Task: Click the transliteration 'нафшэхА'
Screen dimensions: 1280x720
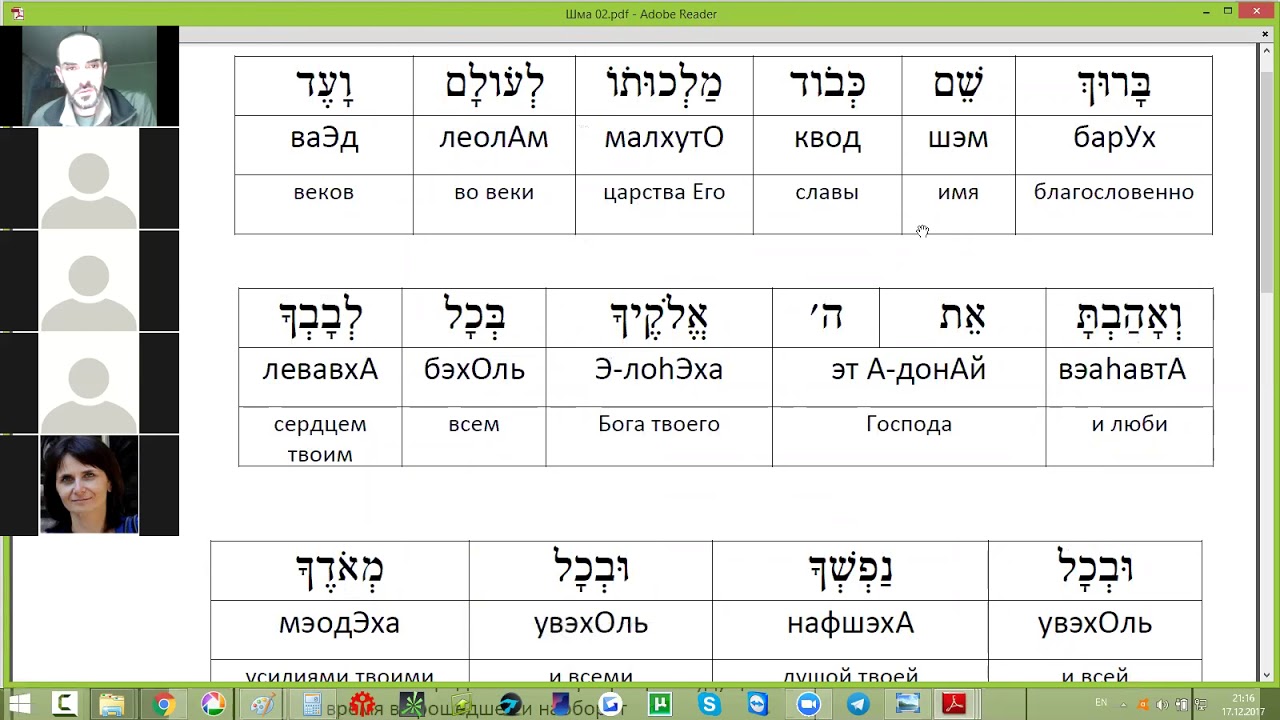Action: pyautogui.click(x=850, y=623)
